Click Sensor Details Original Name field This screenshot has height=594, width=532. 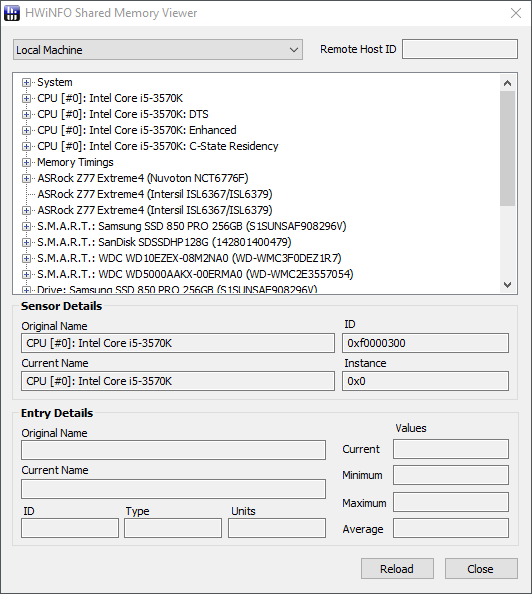click(178, 343)
